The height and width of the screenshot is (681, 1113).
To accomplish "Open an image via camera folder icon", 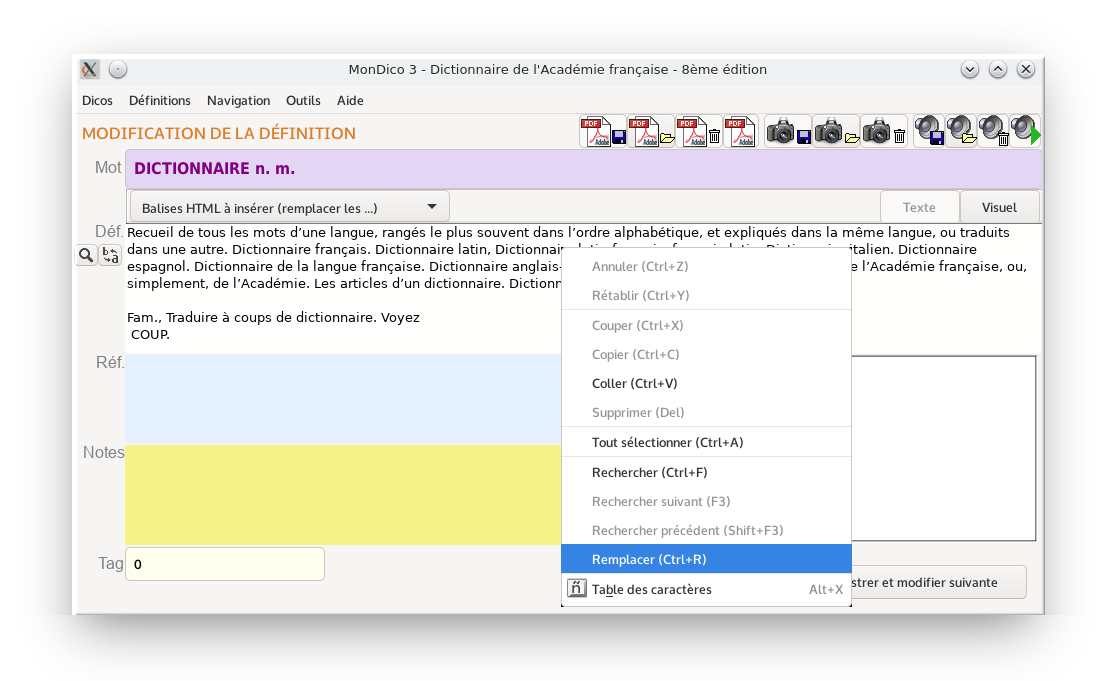I will tap(836, 132).
